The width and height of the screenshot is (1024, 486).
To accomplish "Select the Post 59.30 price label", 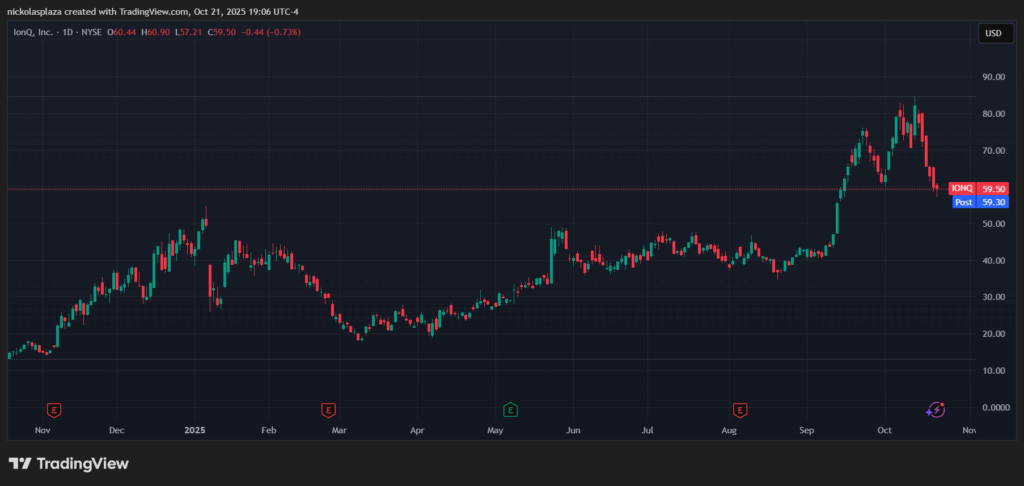I will click(978, 202).
